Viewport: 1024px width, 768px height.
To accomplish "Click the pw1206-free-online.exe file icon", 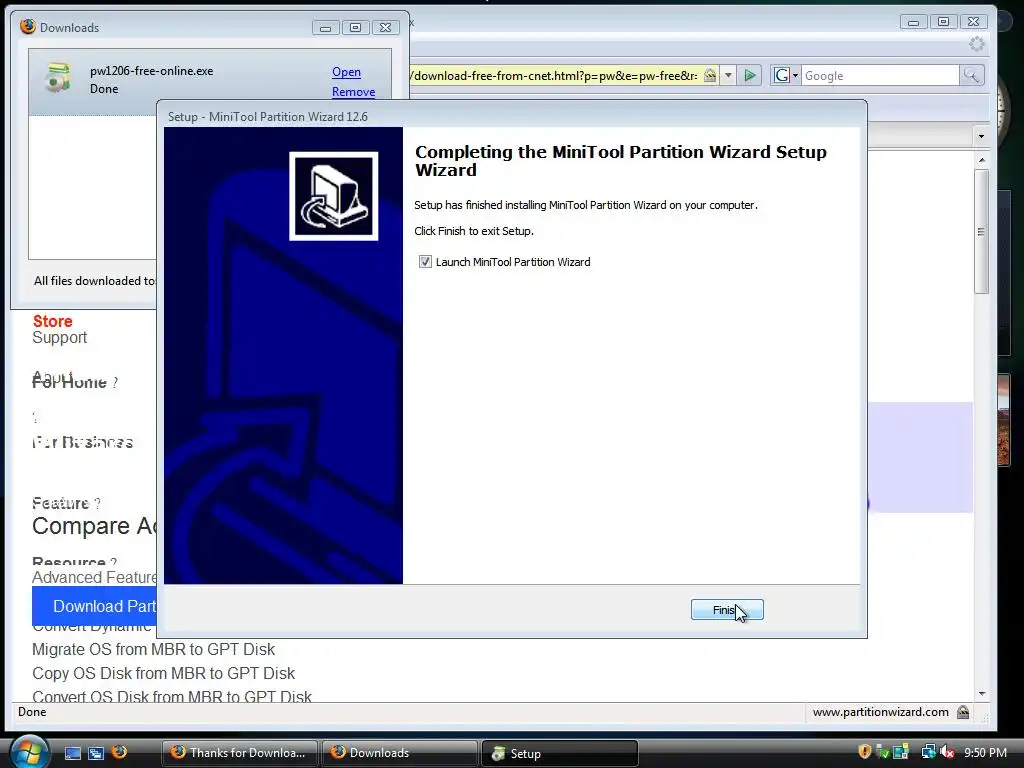I will 57,78.
